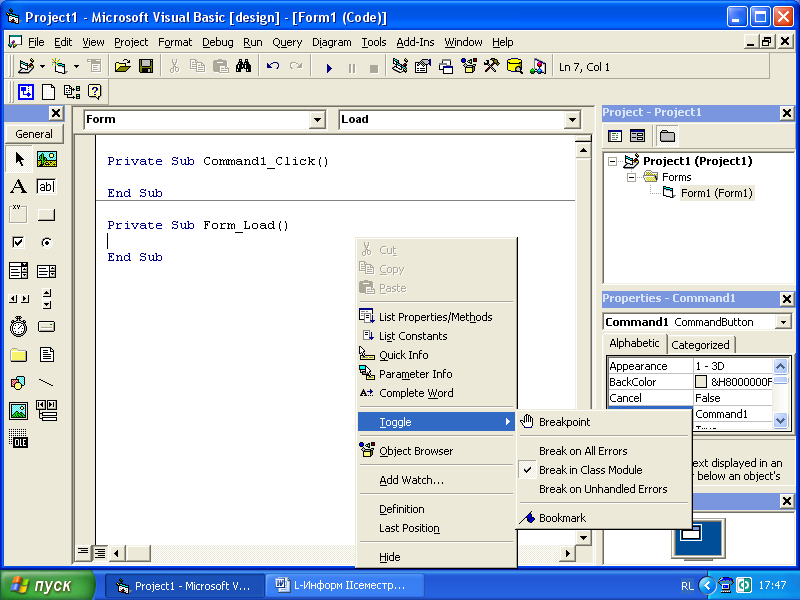Image resolution: width=800 pixels, height=600 pixels.
Task: Open the Form object dropdown
Action: pyautogui.click(x=317, y=119)
